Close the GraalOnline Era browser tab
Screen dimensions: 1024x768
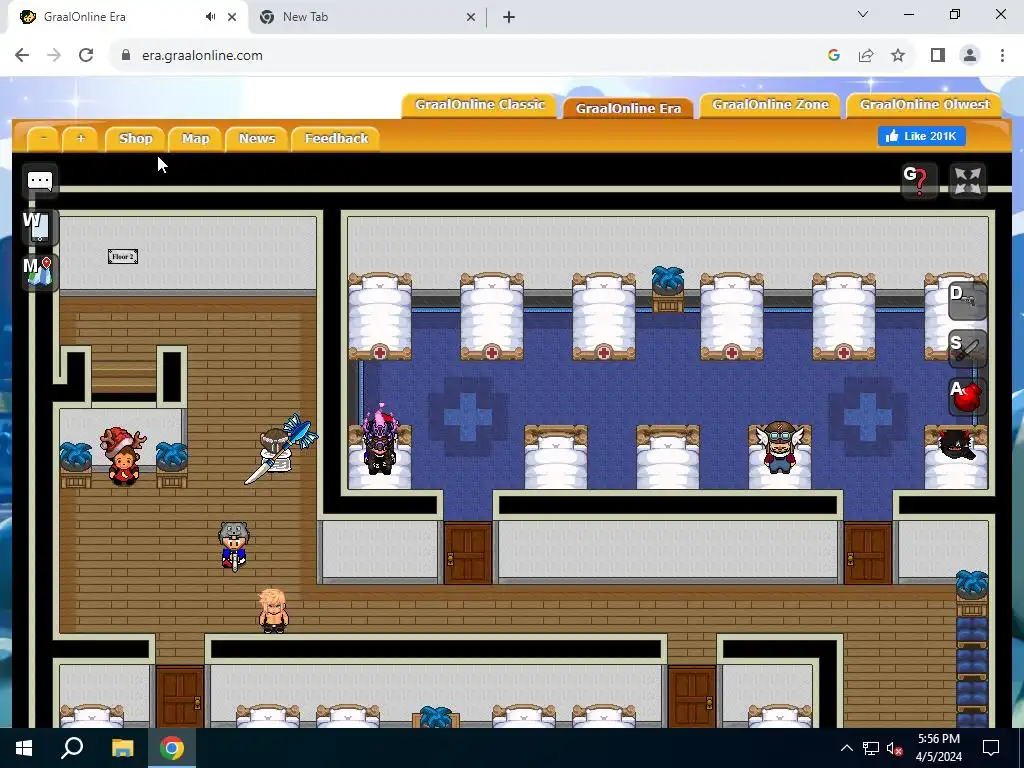(232, 17)
